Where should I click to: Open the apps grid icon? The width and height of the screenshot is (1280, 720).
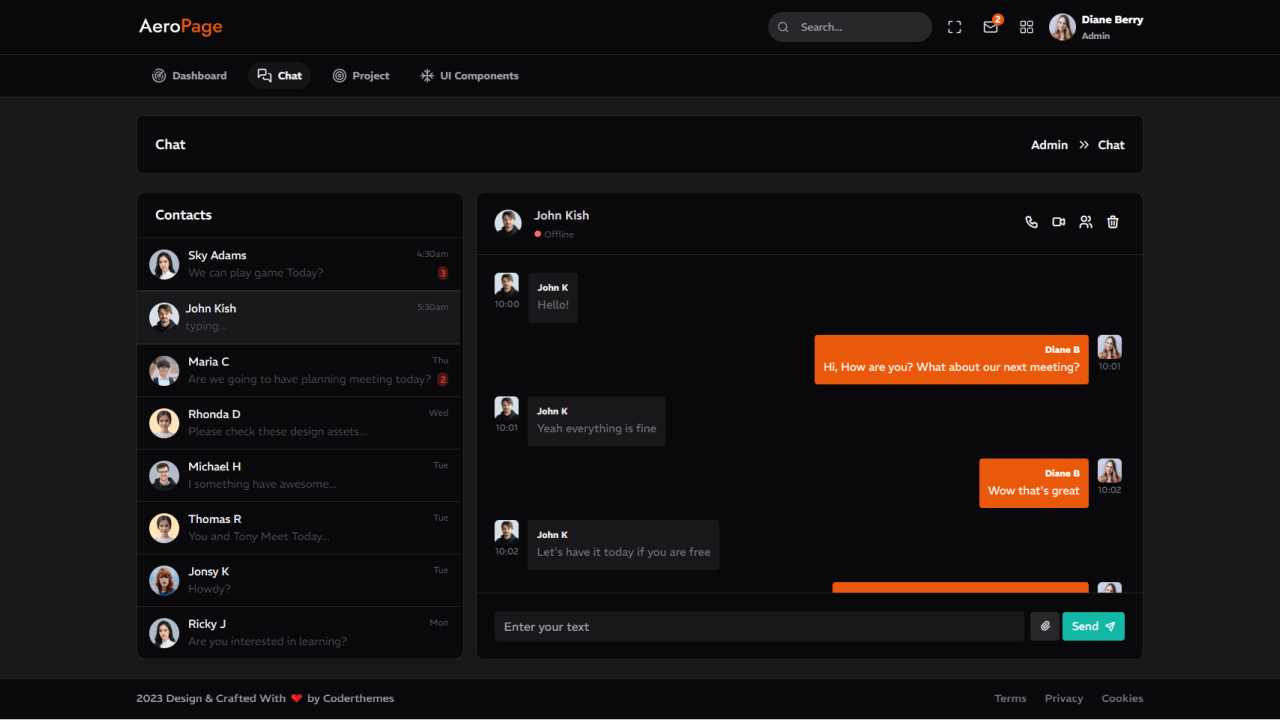click(x=1026, y=27)
